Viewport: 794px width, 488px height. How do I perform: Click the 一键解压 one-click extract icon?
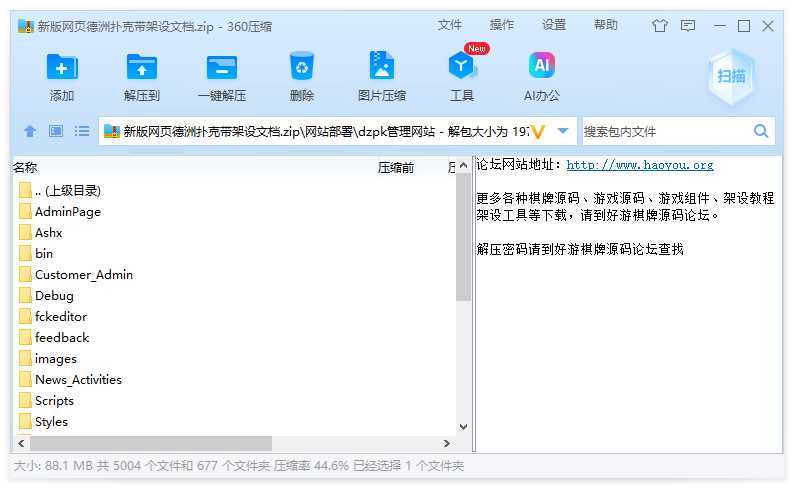221,68
